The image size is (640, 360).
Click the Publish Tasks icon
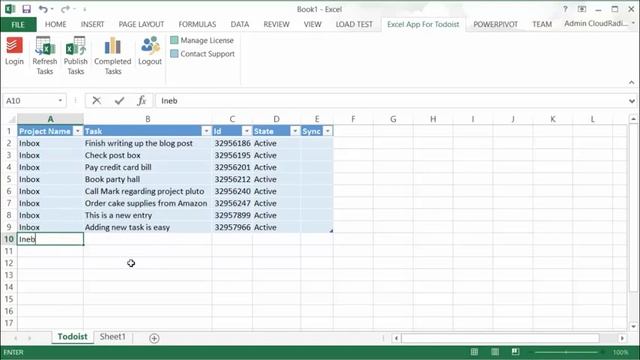(76, 46)
